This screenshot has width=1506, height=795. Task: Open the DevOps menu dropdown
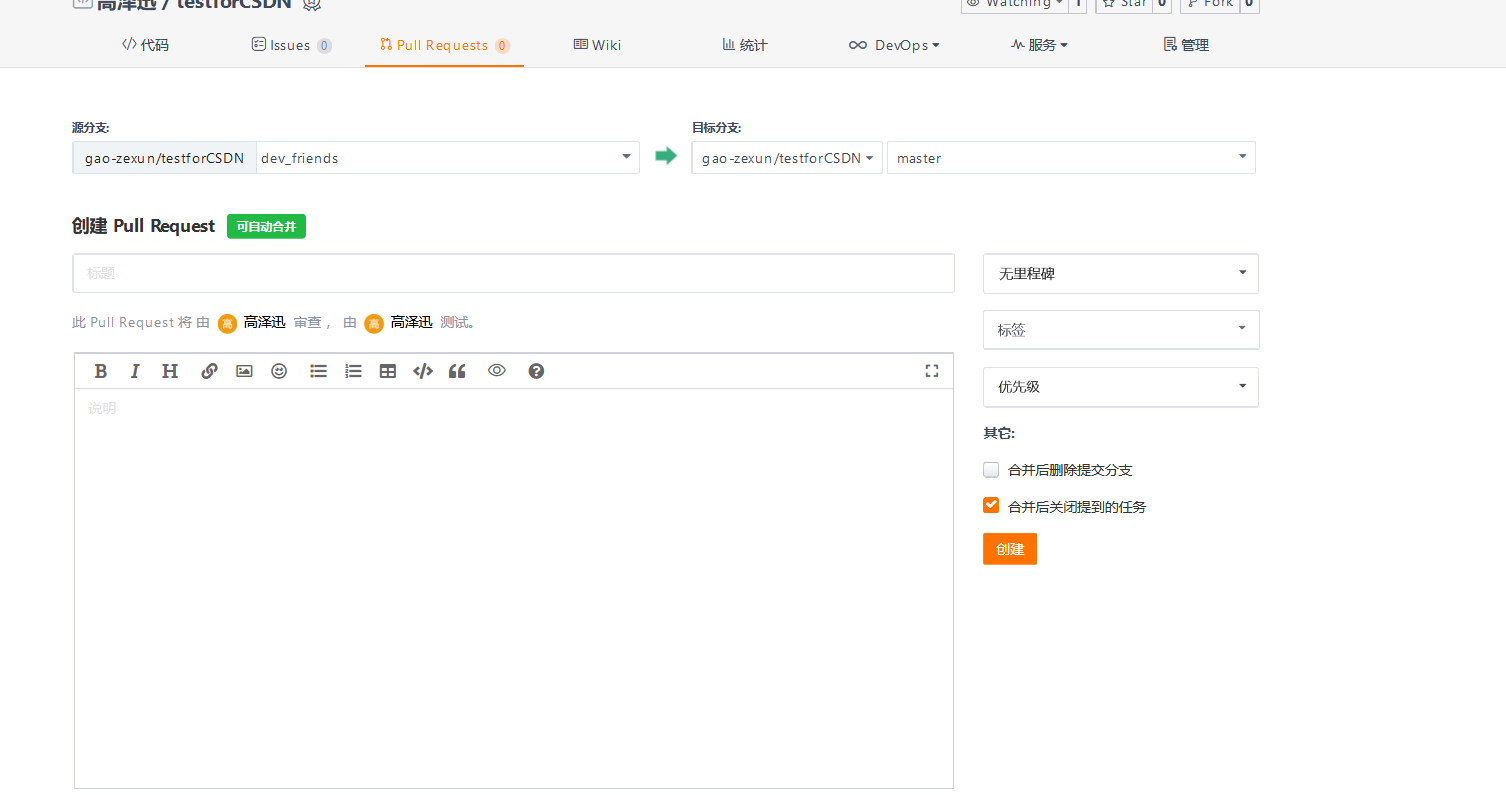(894, 45)
